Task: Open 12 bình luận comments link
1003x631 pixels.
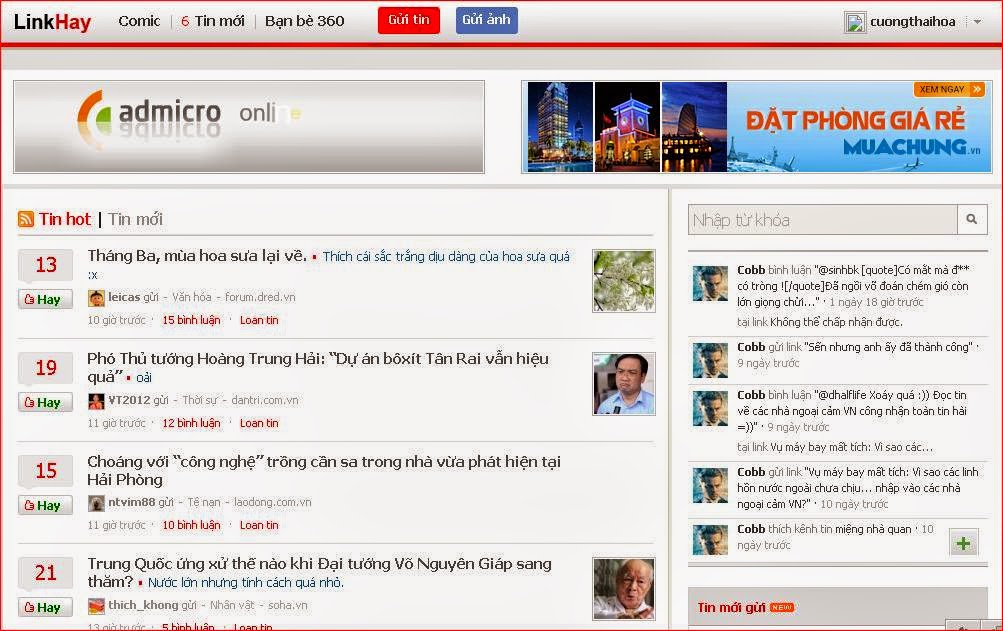Action: click(x=191, y=423)
